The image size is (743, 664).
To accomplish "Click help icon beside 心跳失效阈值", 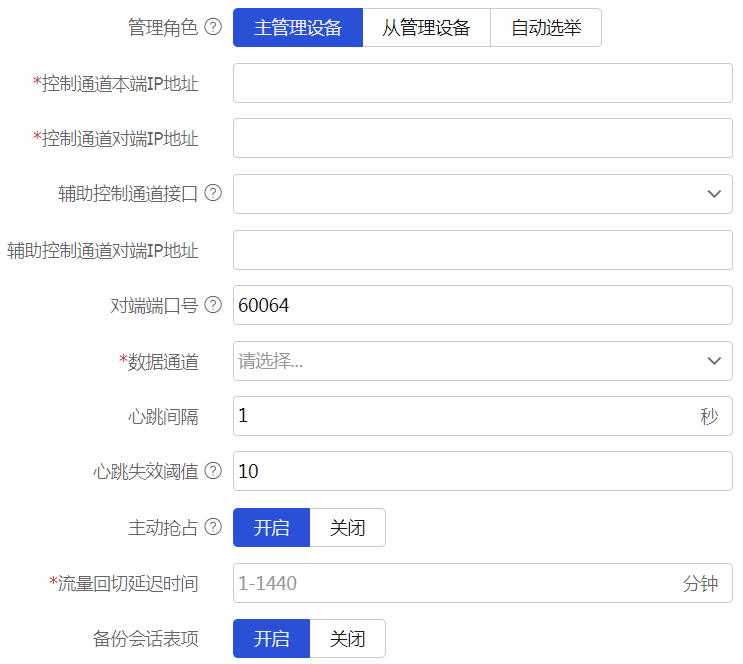I will tap(213, 471).
